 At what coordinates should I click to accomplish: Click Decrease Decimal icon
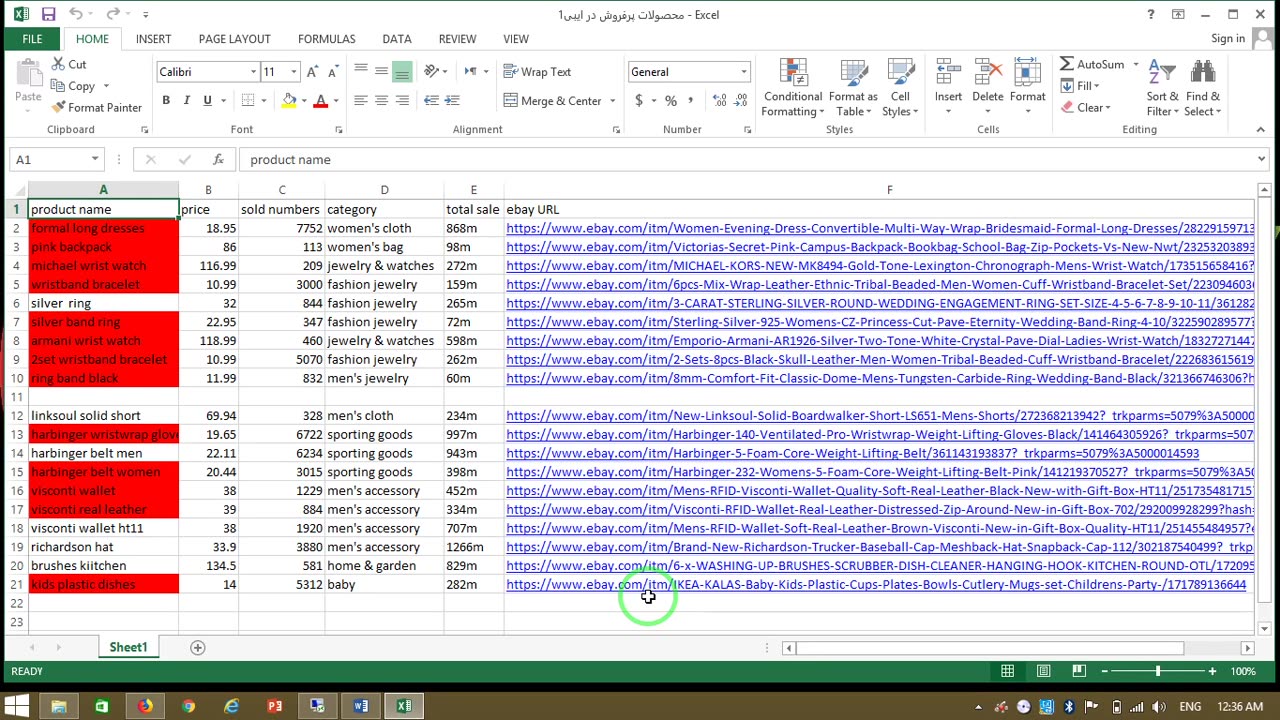coord(740,100)
